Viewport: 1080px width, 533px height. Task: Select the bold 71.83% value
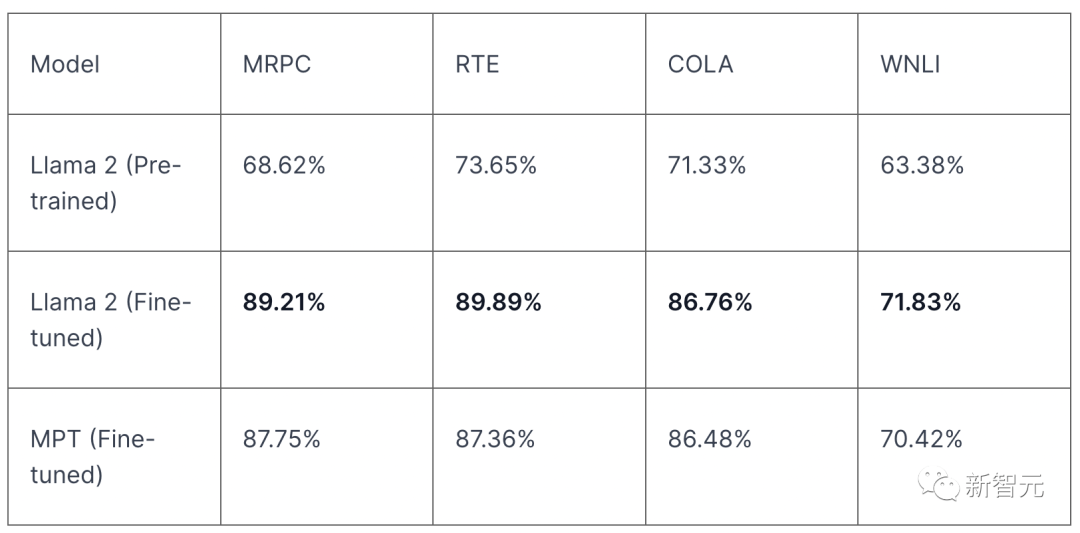[920, 302]
